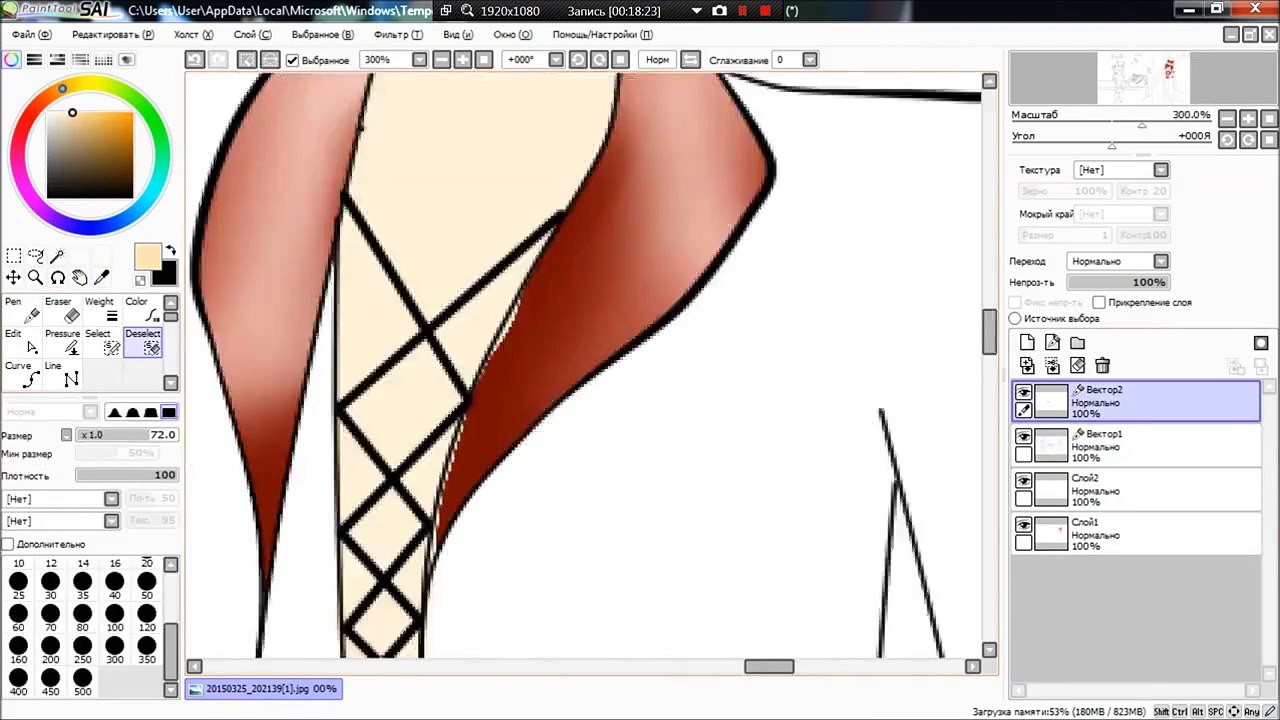Activate the Magic Wand selection tool
This screenshot has height=720, width=1280.
pos(57,257)
